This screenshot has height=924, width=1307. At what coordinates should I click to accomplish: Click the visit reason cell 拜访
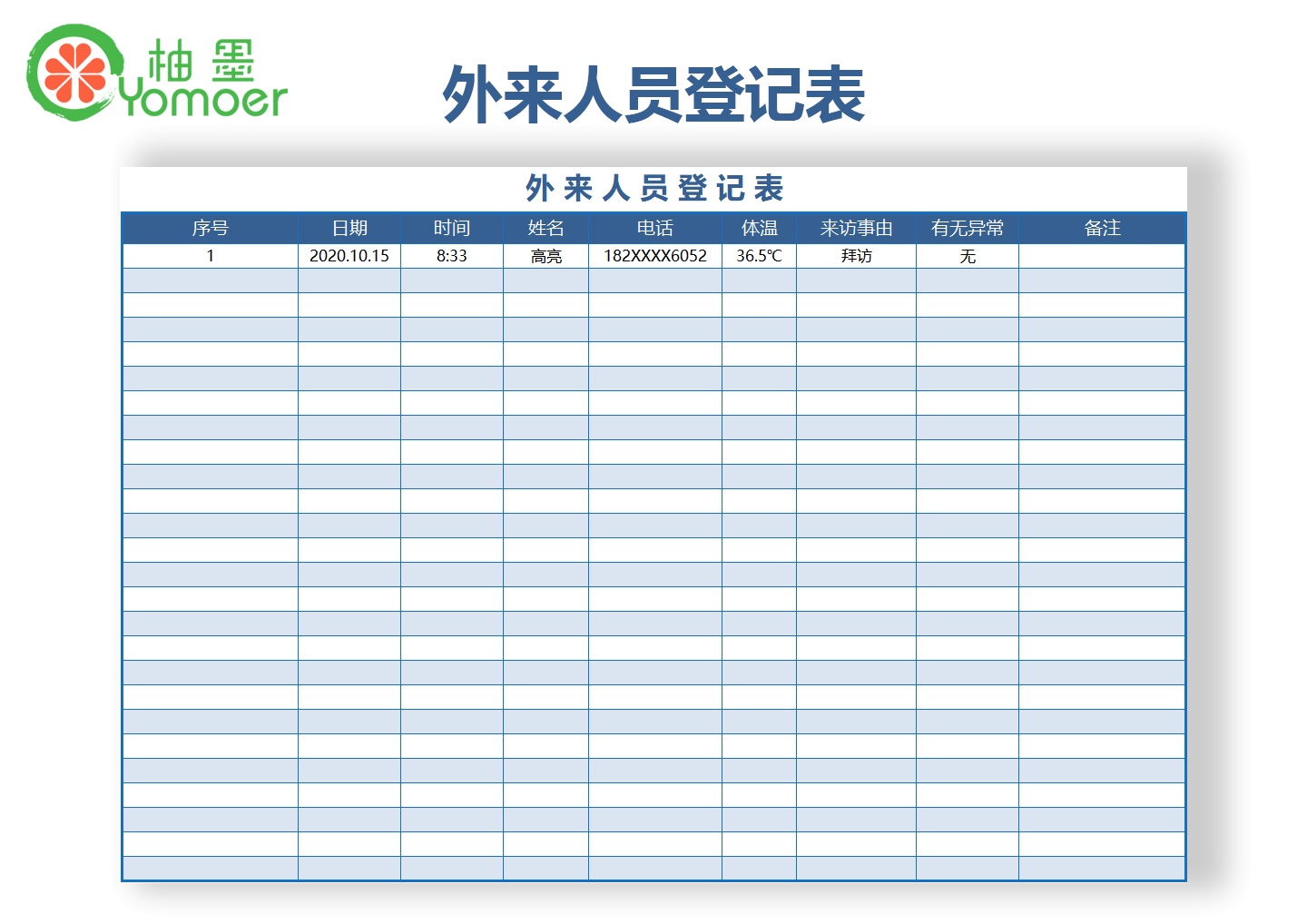[x=857, y=256]
